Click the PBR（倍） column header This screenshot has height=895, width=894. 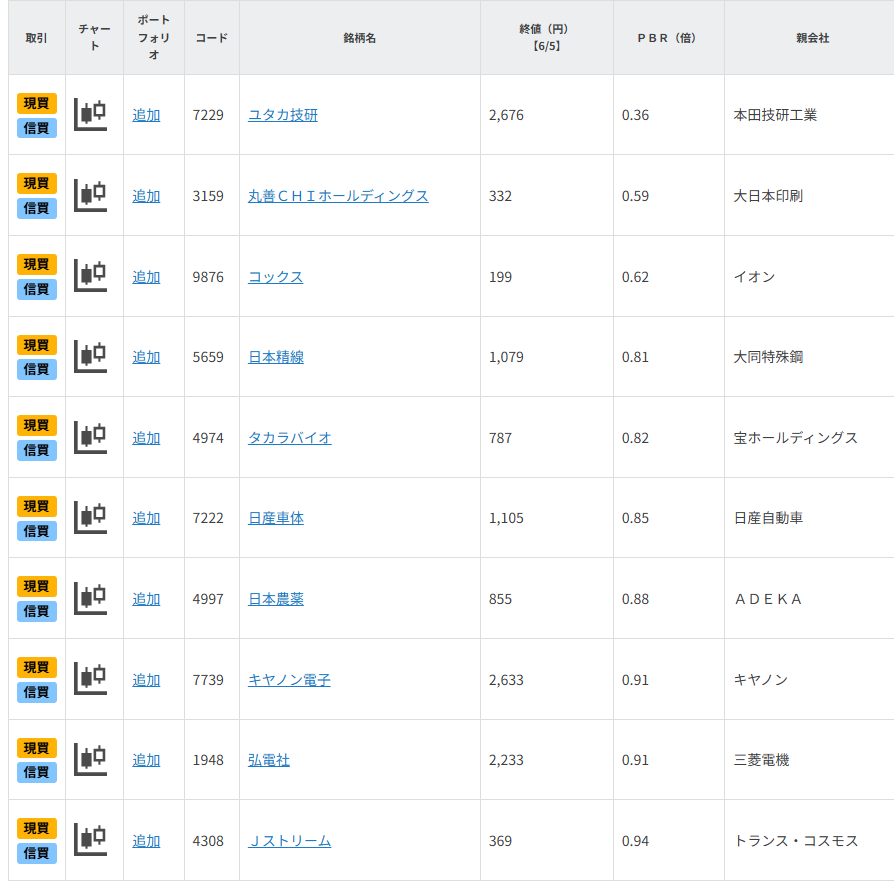pyautogui.click(x=667, y=38)
